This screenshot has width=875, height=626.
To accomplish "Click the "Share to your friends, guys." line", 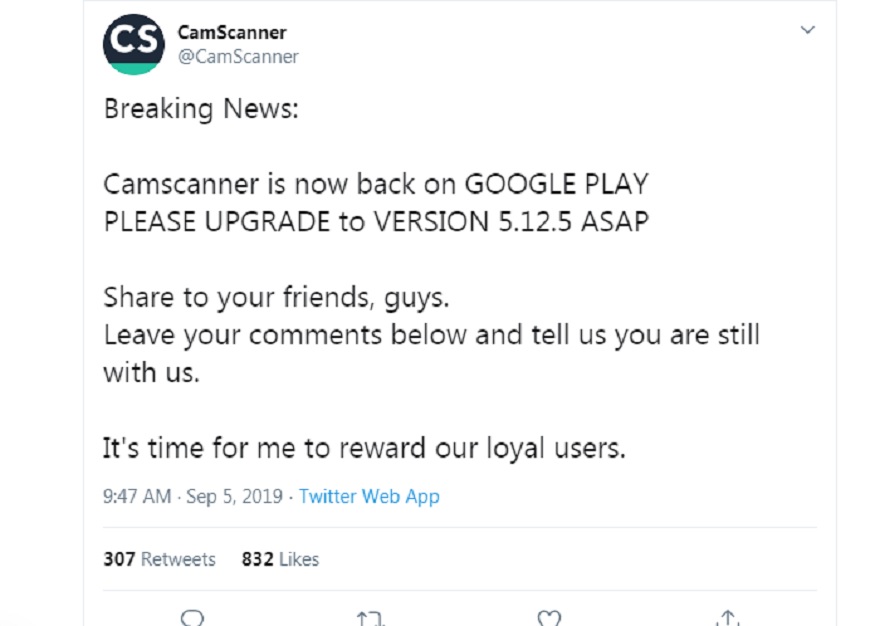I will [x=276, y=297].
